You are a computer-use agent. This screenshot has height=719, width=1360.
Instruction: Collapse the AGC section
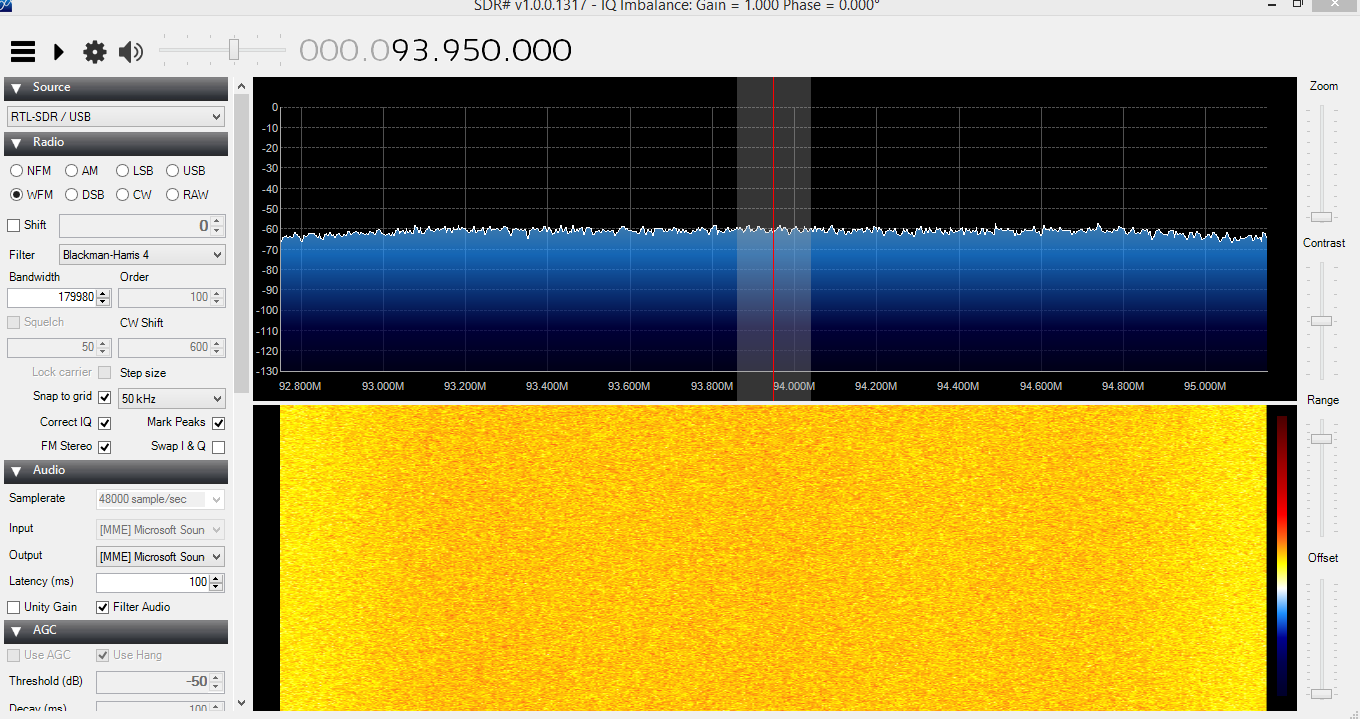(15, 630)
